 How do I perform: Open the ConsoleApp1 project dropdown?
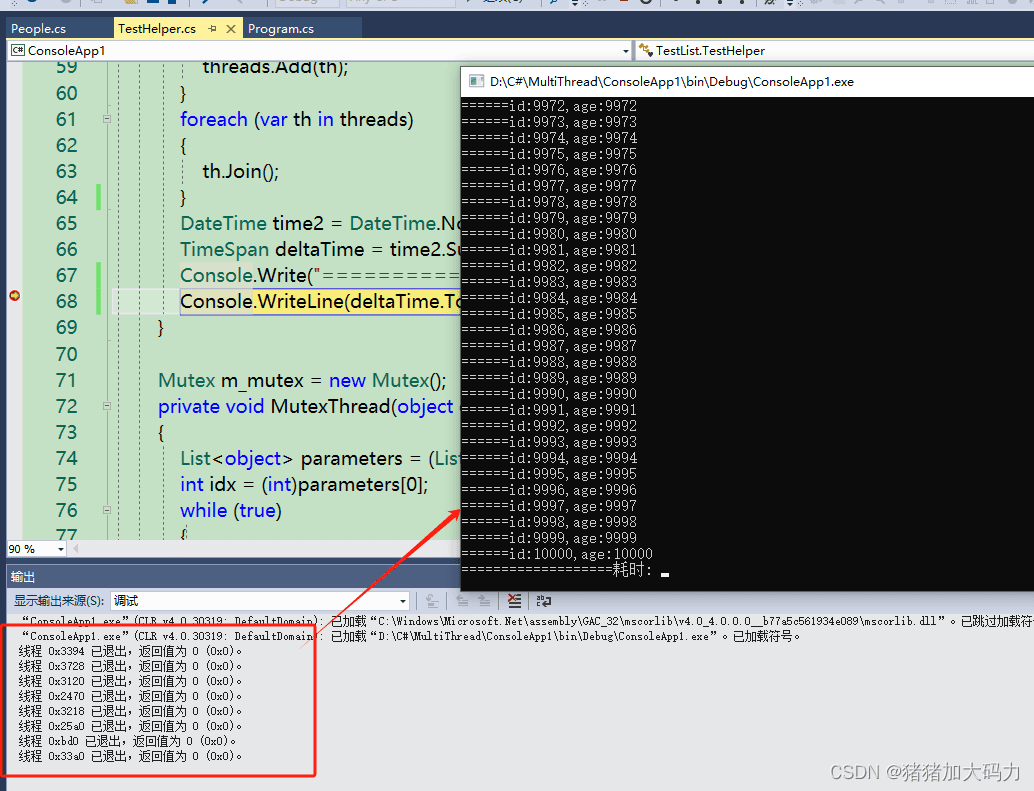626,51
